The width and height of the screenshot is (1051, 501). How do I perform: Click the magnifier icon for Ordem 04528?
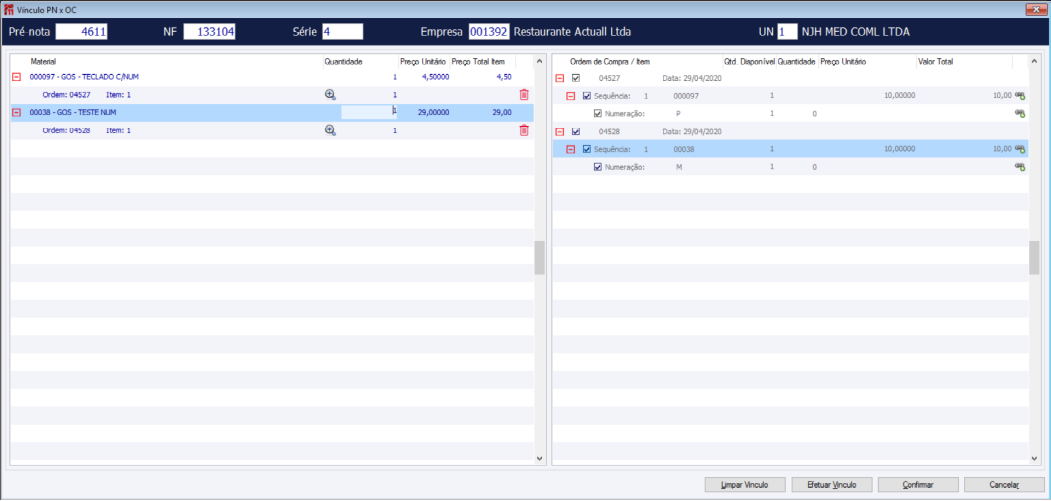pos(330,130)
